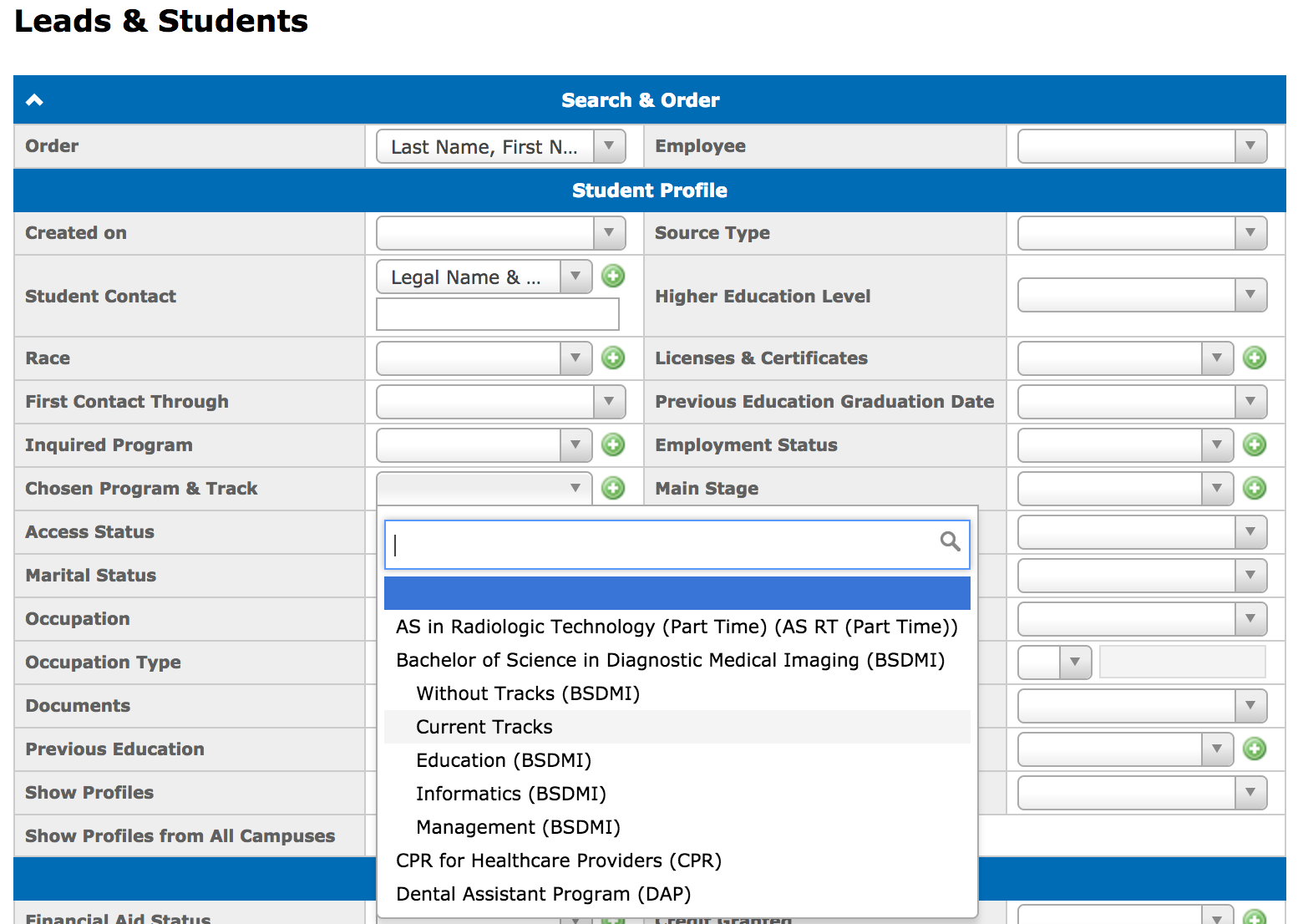Open Previous Education Graduation Date dropdown
Viewport: 1298px width, 924px height.
tap(1142, 402)
